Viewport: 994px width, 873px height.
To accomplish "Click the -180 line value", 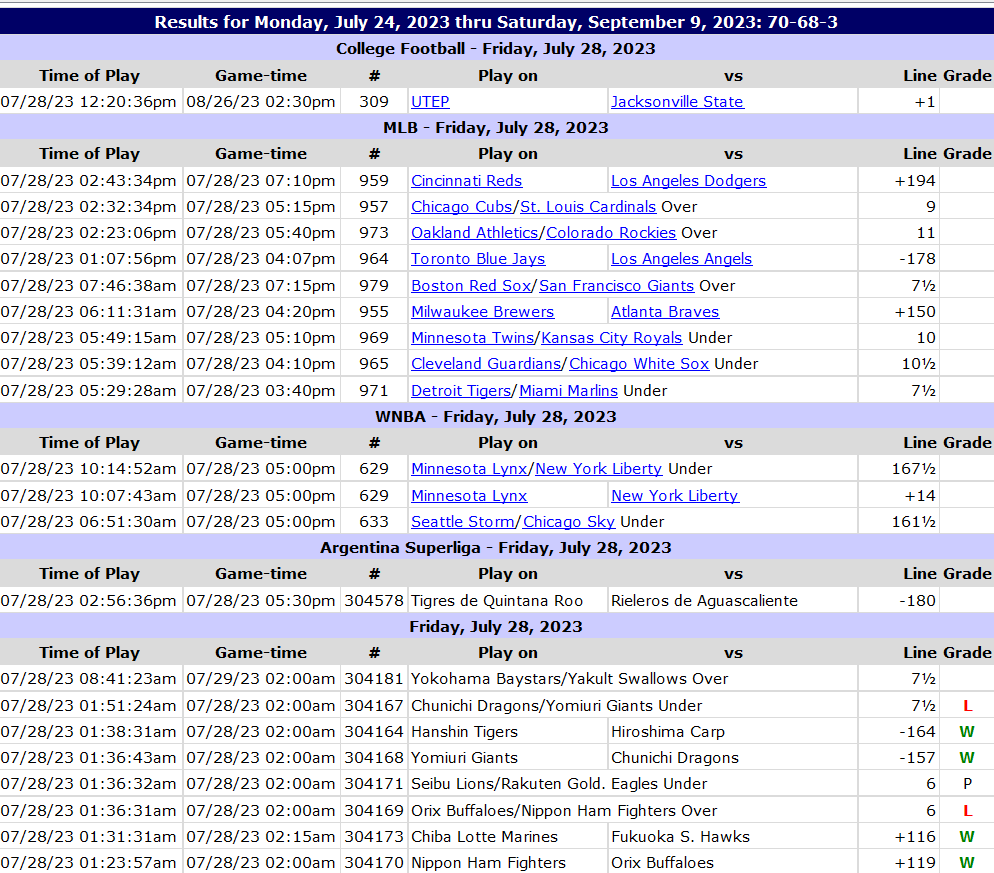I will pos(917,600).
